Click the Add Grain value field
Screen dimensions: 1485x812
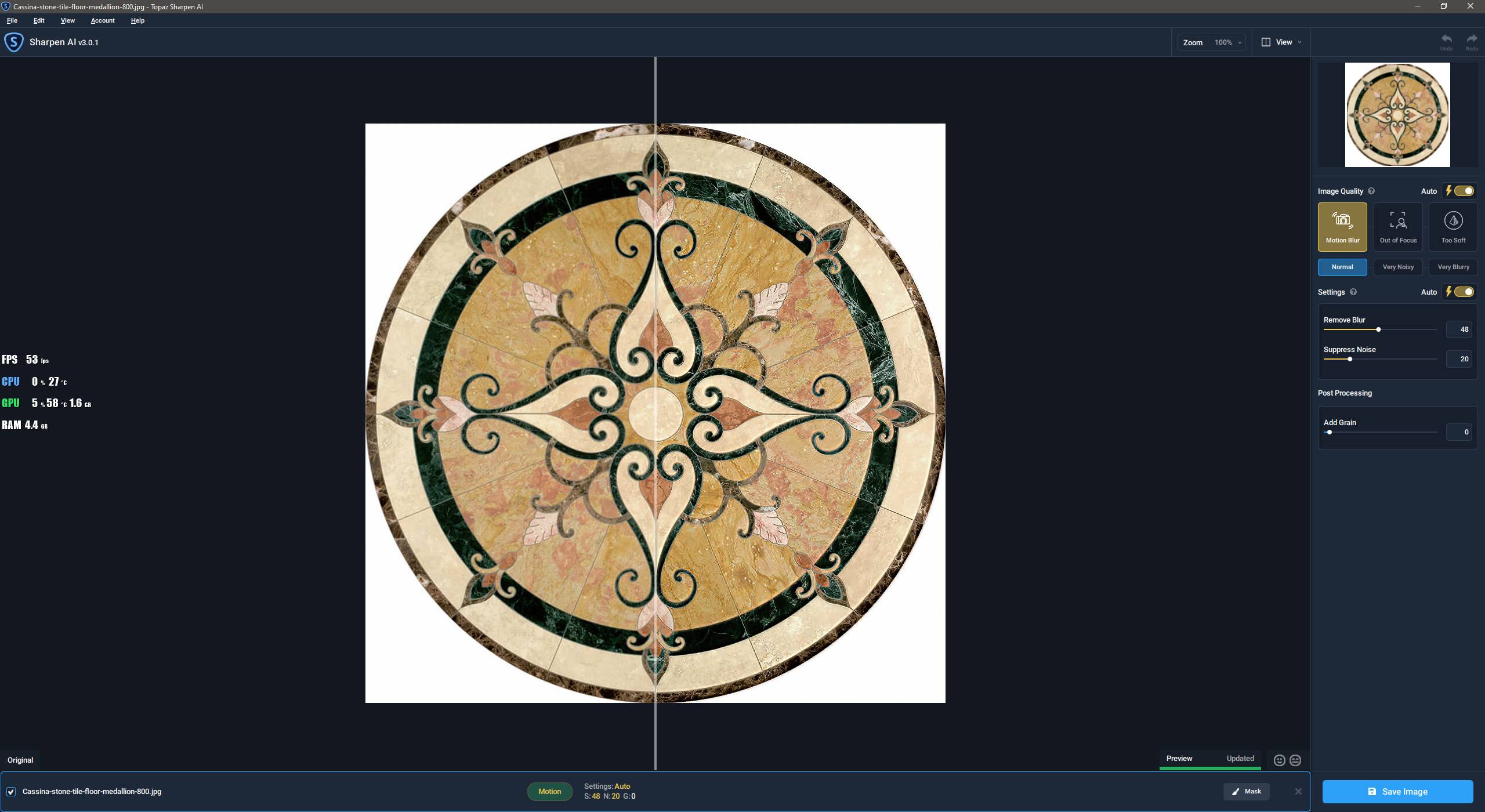point(1459,432)
